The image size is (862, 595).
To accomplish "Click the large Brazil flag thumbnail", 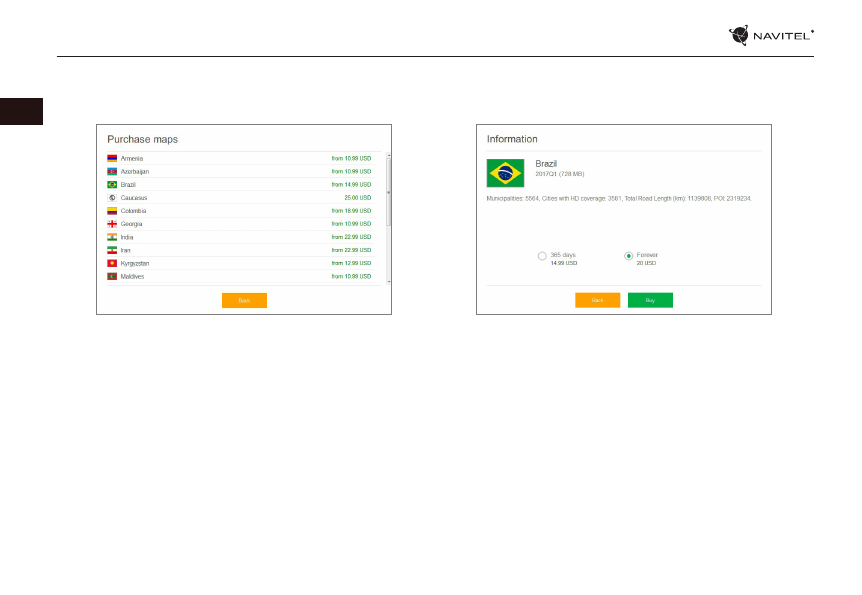I will (x=505, y=173).
